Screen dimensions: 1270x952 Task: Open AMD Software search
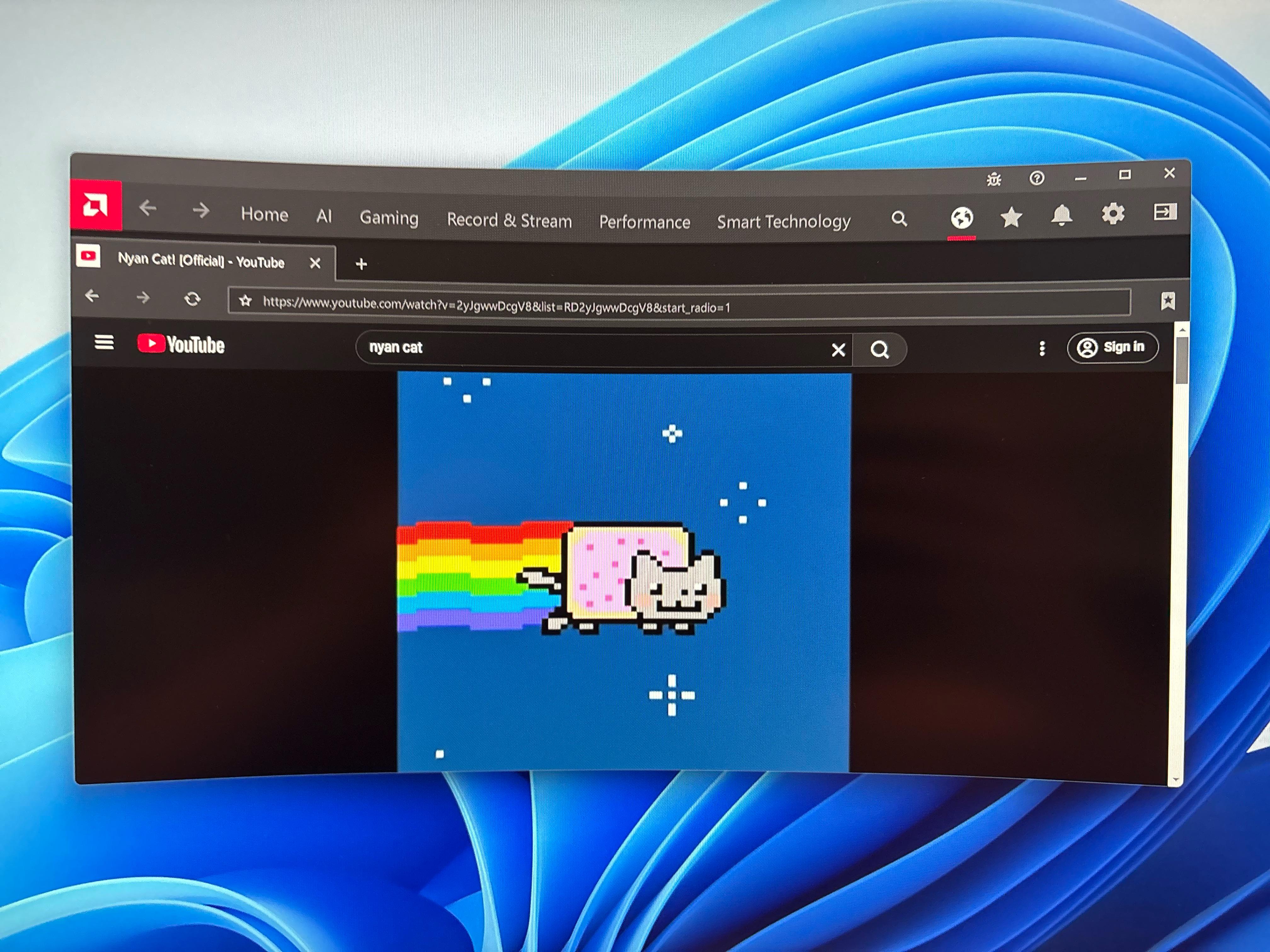pyautogui.click(x=899, y=218)
